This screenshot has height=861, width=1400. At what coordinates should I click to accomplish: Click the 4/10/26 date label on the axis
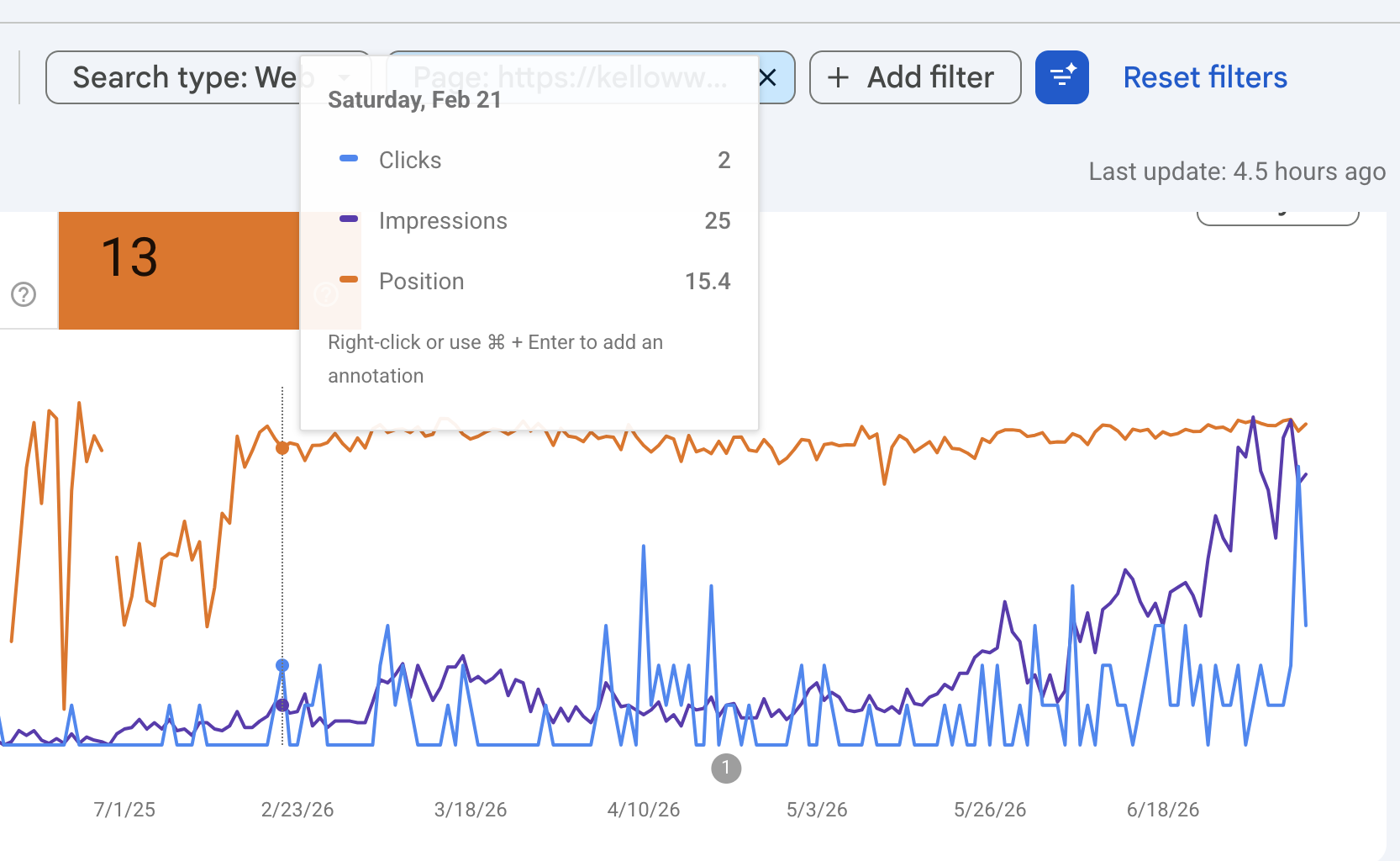pos(644,810)
